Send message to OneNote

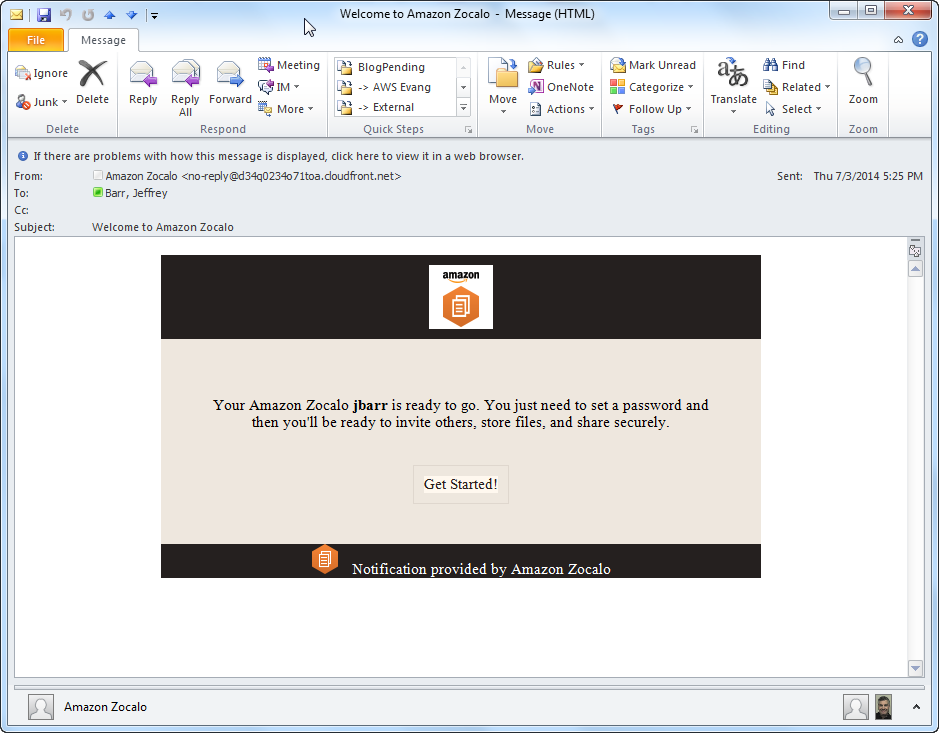click(561, 87)
